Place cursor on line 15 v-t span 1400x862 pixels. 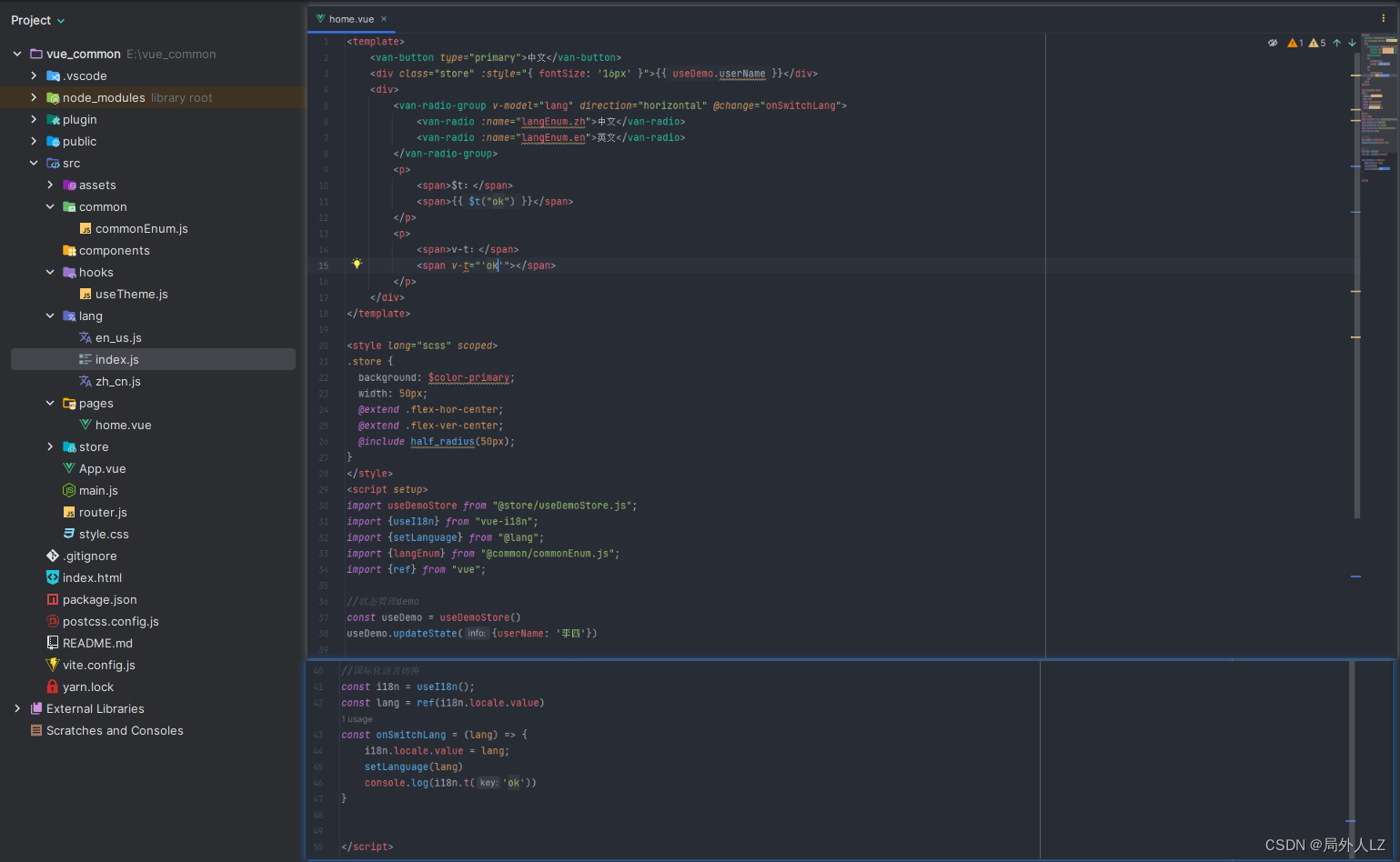click(x=486, y=266)
